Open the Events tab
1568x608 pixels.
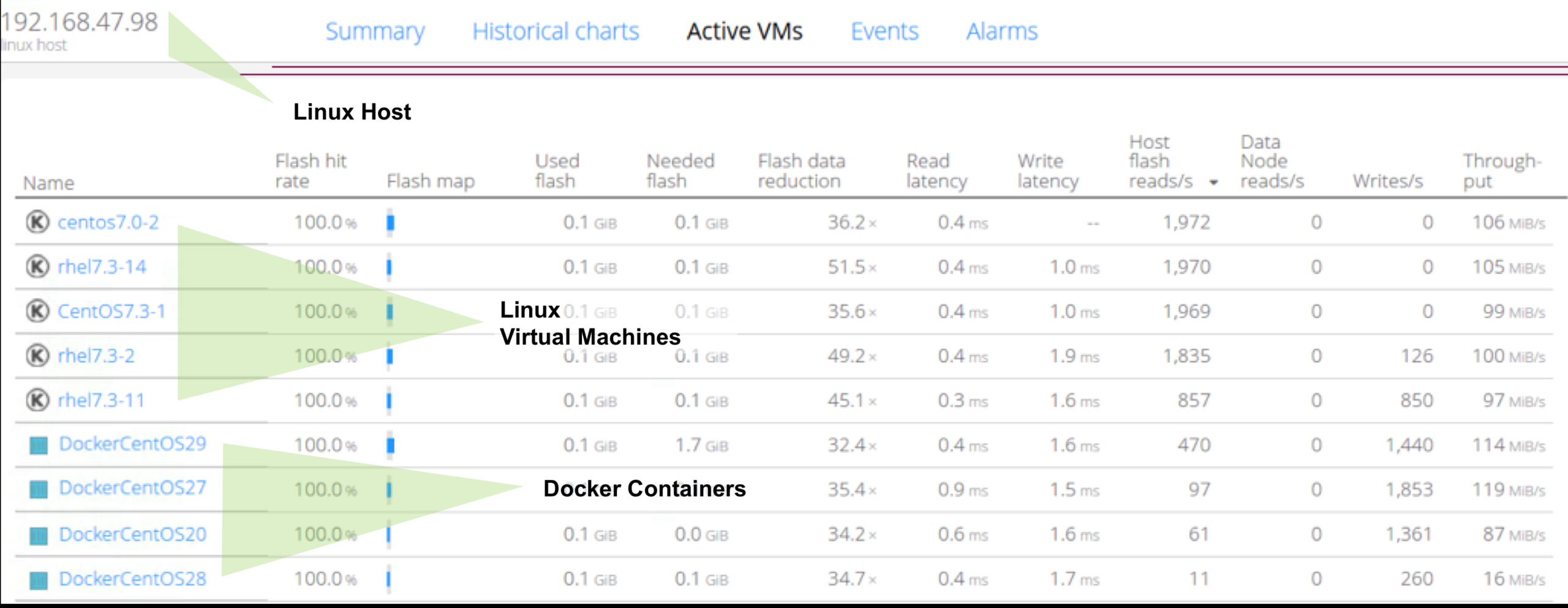click(x=884, y=31)
